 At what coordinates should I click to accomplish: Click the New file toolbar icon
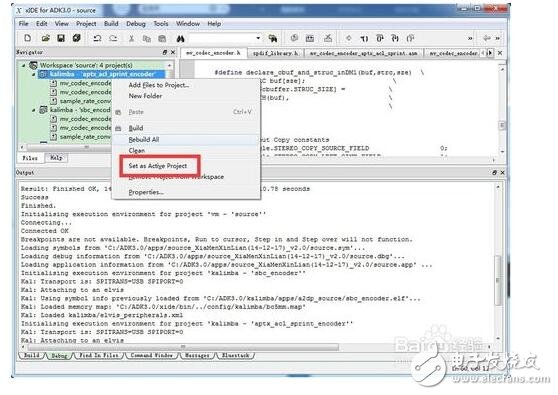[27, 38]
